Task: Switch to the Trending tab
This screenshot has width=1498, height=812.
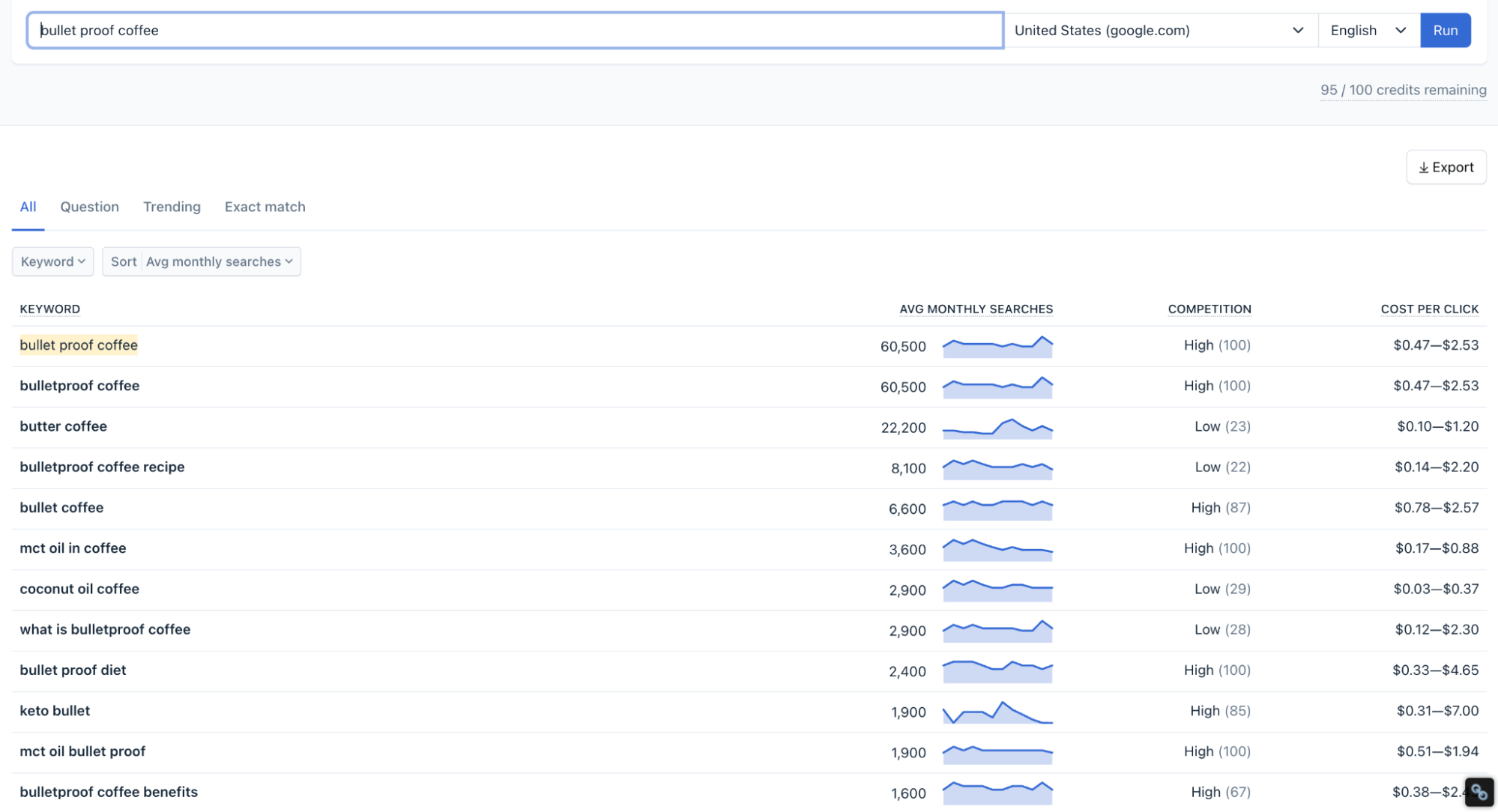Action: click(x=172, y=207)
